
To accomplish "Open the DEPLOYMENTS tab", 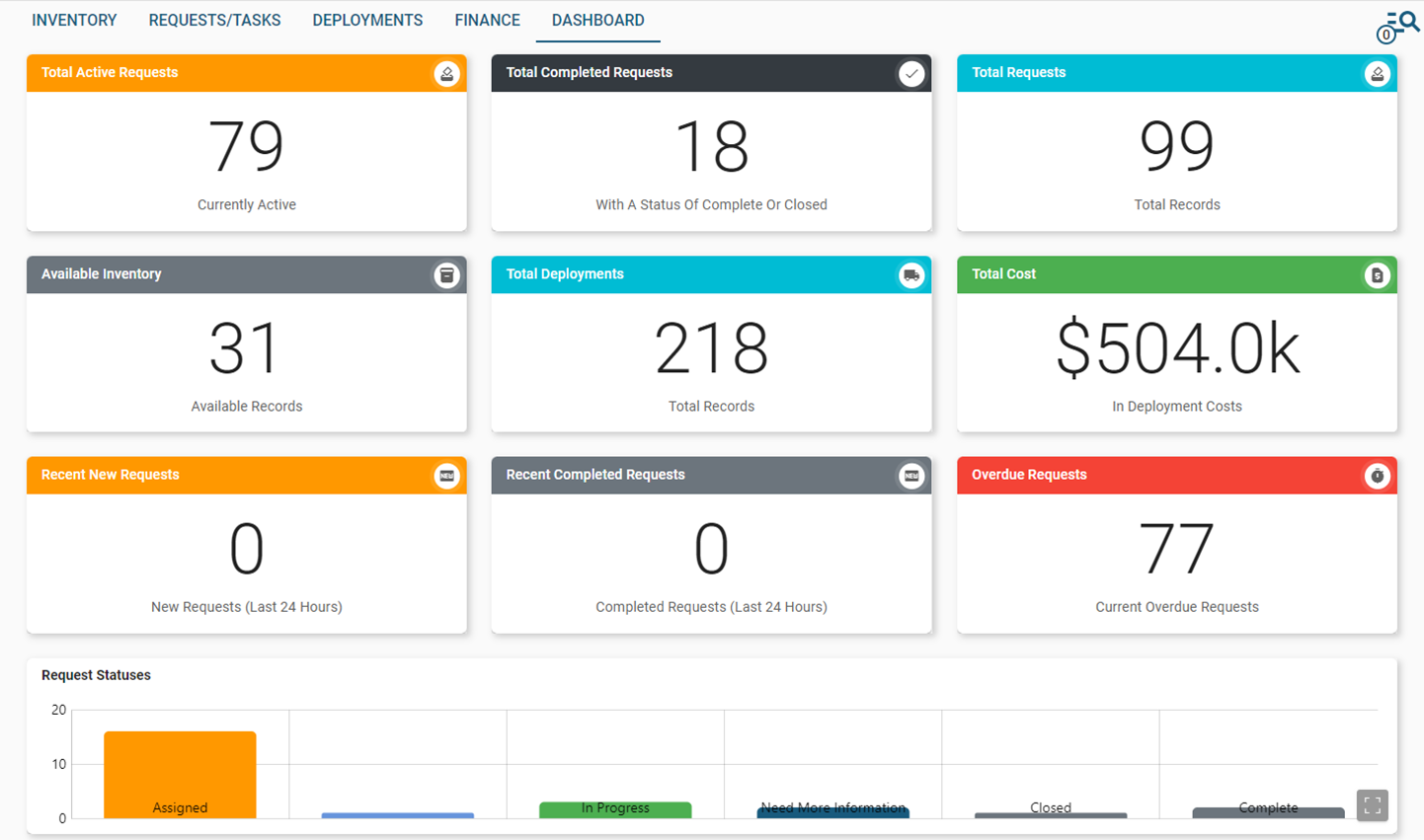I will [x=367, y=20].
